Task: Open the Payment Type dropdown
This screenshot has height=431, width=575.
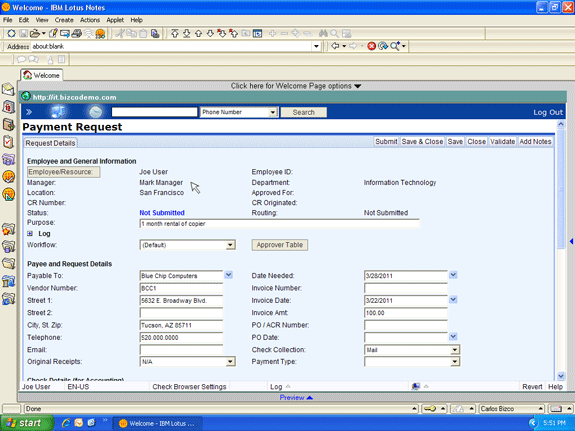Action: tap(455, 362)
